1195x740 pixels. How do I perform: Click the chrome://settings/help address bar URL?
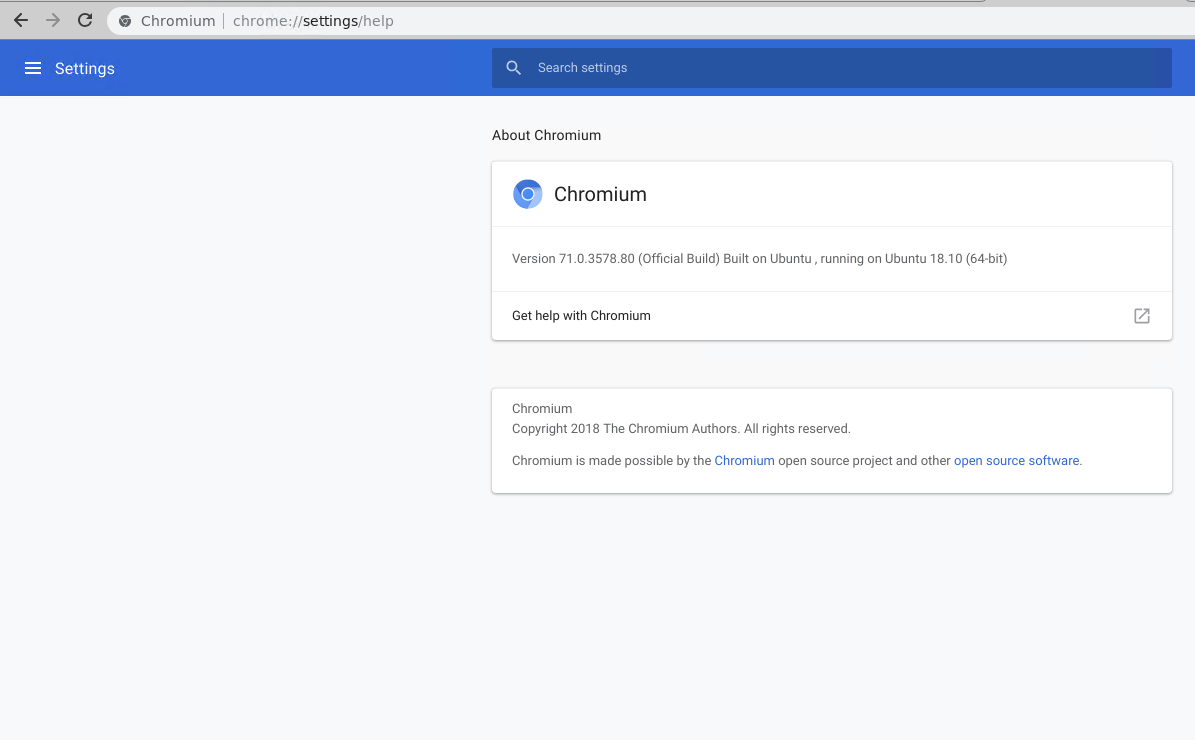point(313,21)
